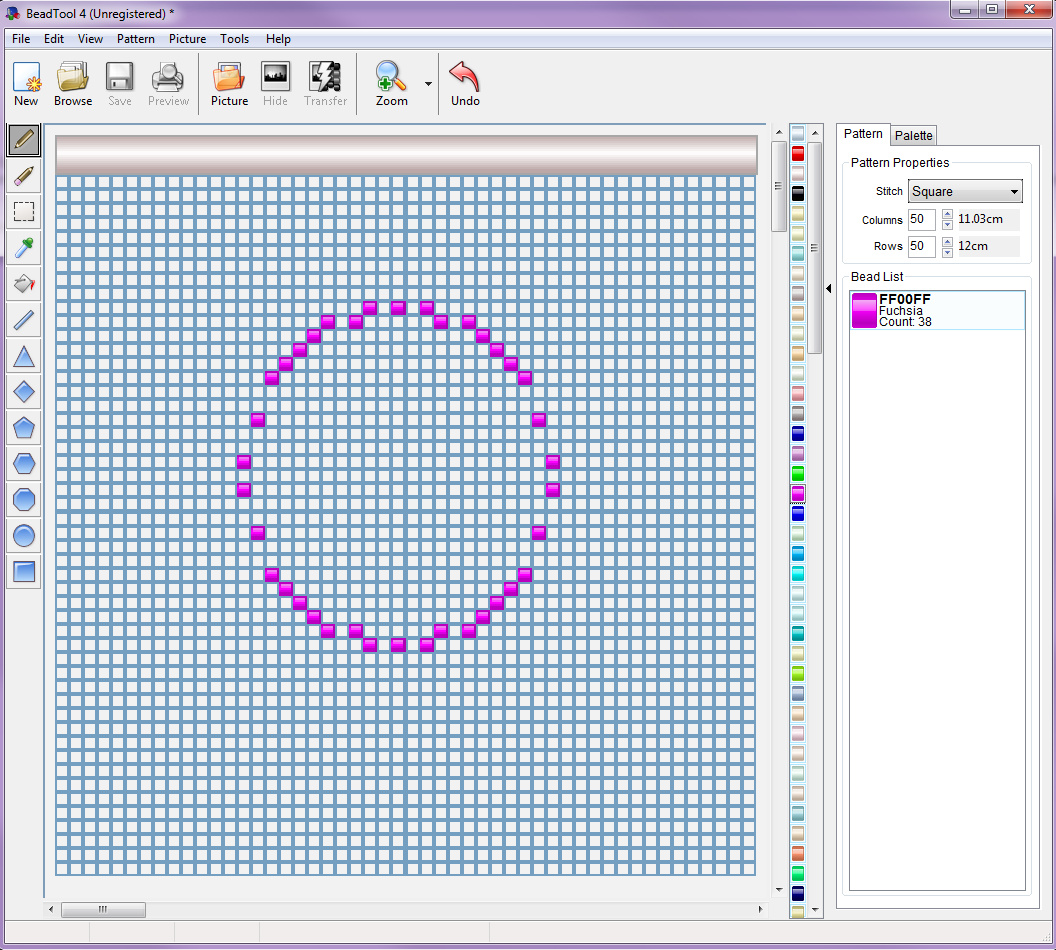Increase Rows with up stepper arrow
This screenshot has width=1056, height=950.
click(947, 242)
